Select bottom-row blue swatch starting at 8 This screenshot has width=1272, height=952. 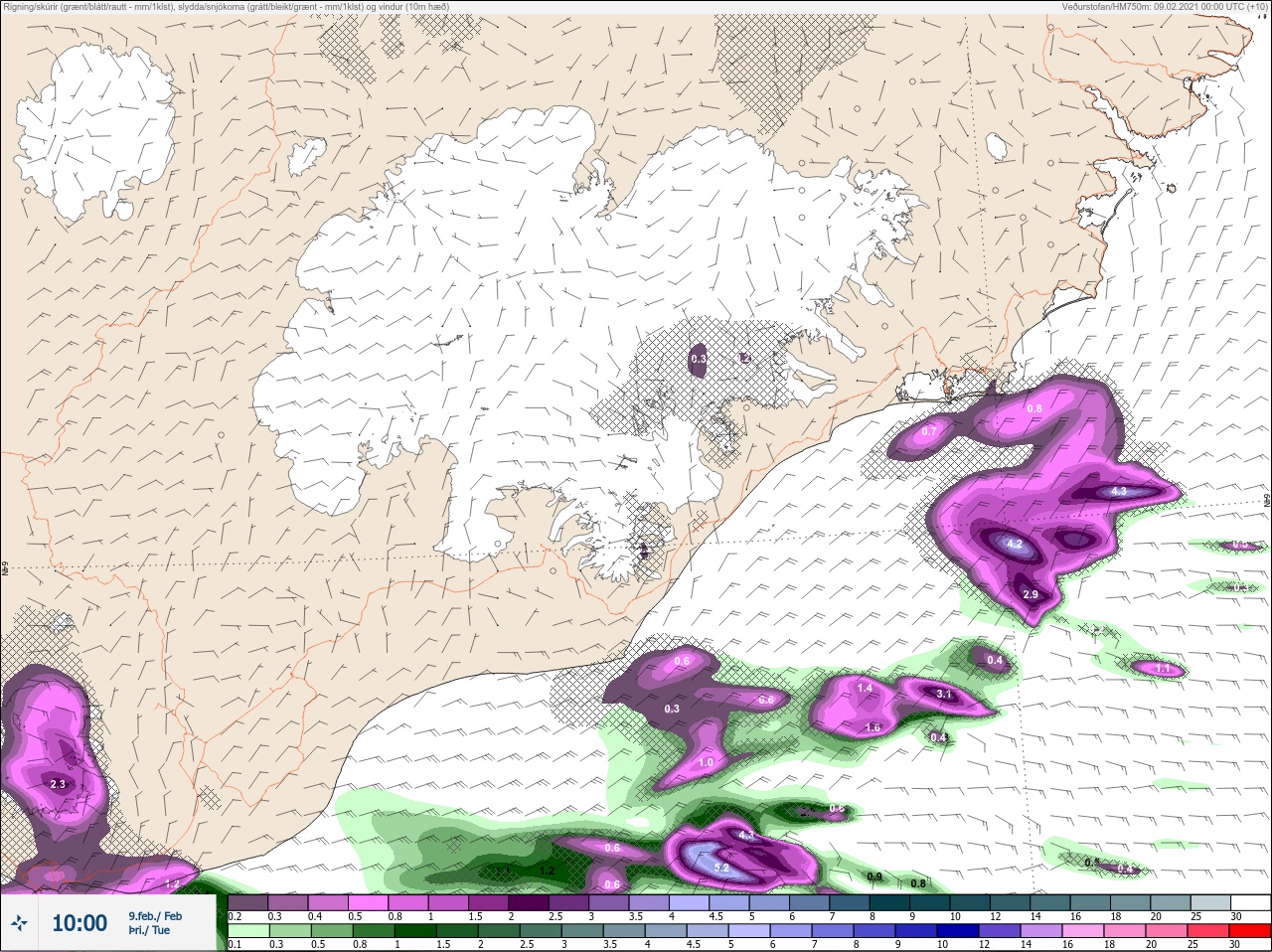(x=874, y=931)
